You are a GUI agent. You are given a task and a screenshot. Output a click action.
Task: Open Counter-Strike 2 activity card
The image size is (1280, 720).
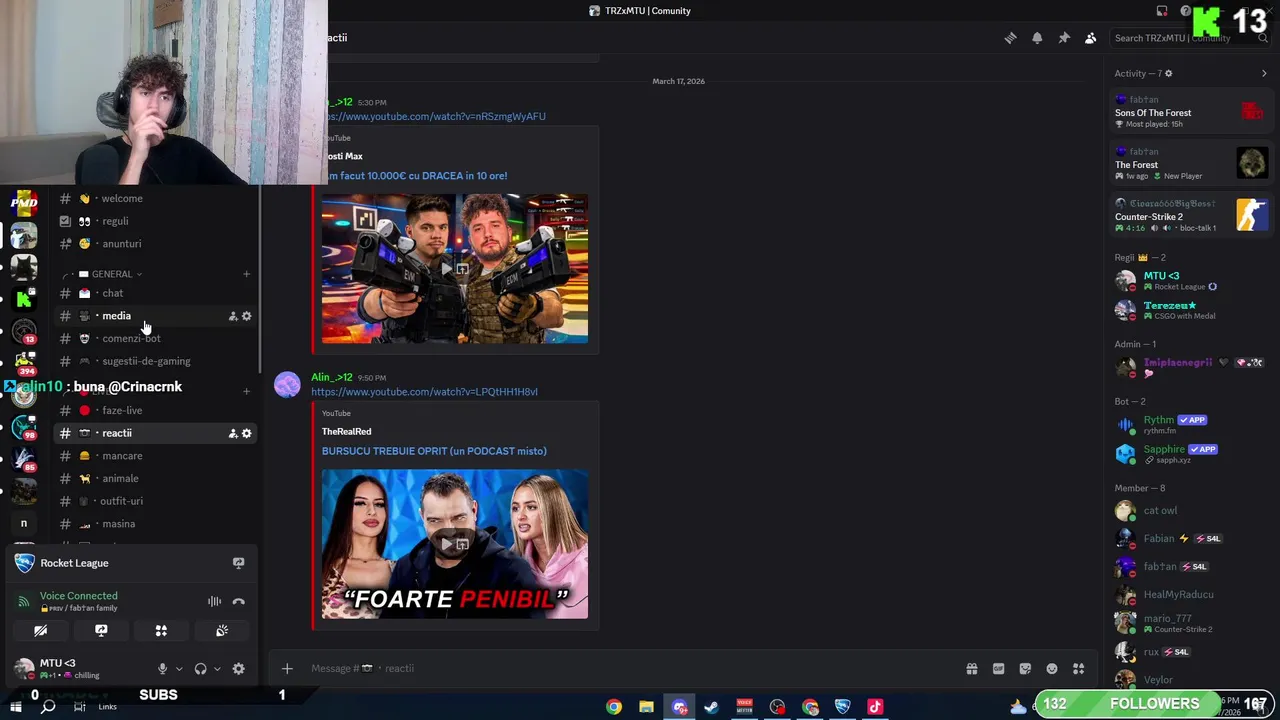pos(1190,216)
